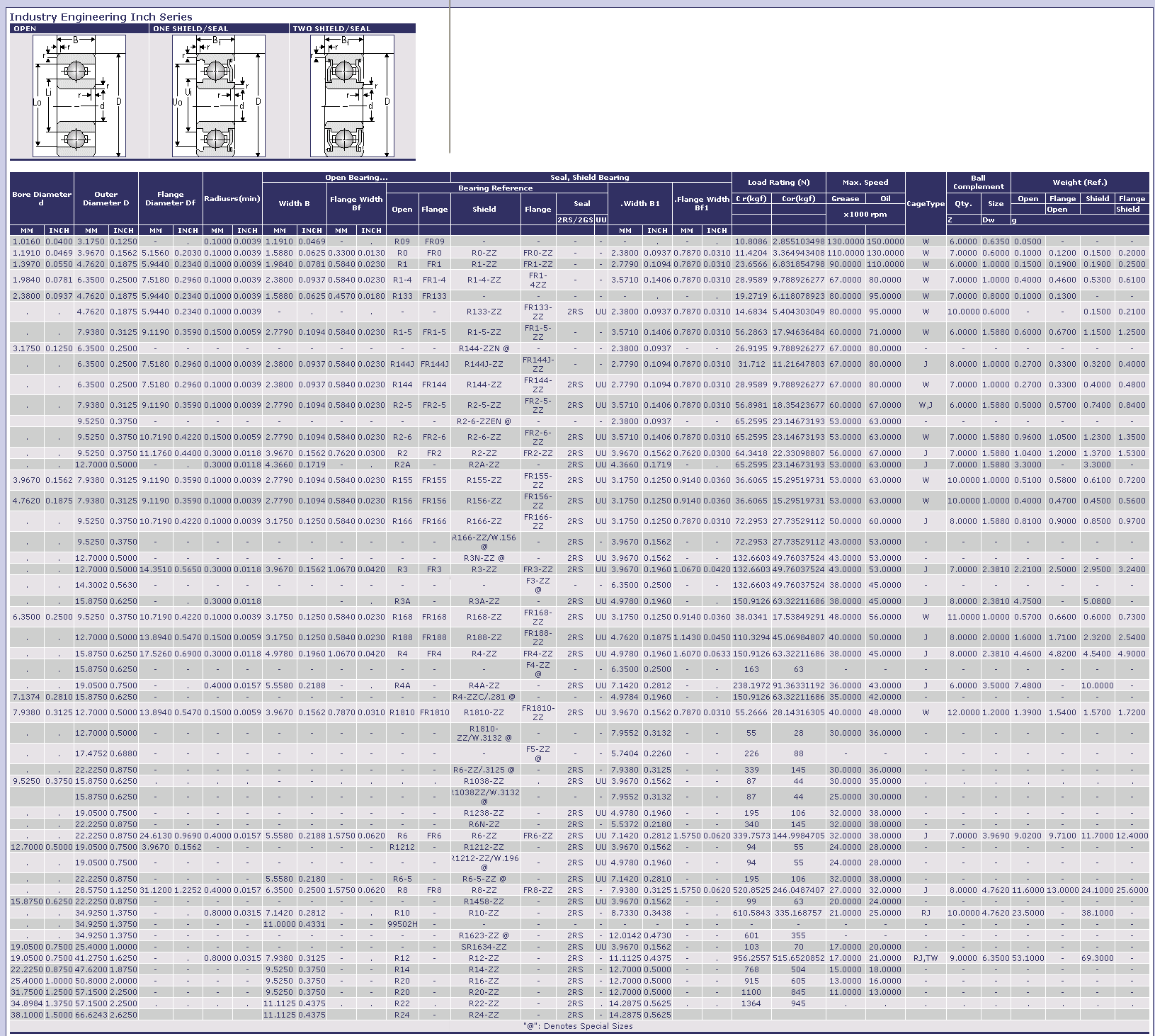Screen dimensions: 1155x1036
Task: Click the 'R3N-ZZ @' reference cell
Action: pyautogui.click(x=484, y=558)
